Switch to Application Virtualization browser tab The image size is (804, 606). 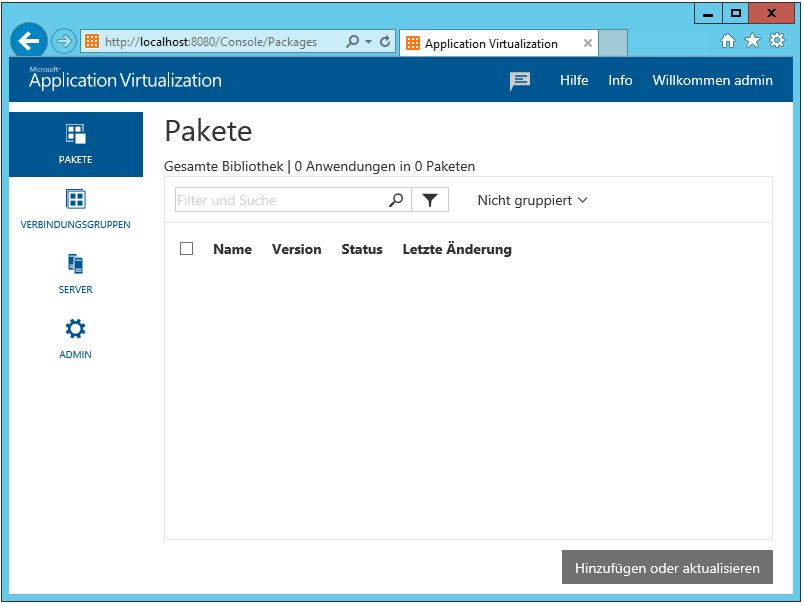pyautogui.click(x=490, y=43)
